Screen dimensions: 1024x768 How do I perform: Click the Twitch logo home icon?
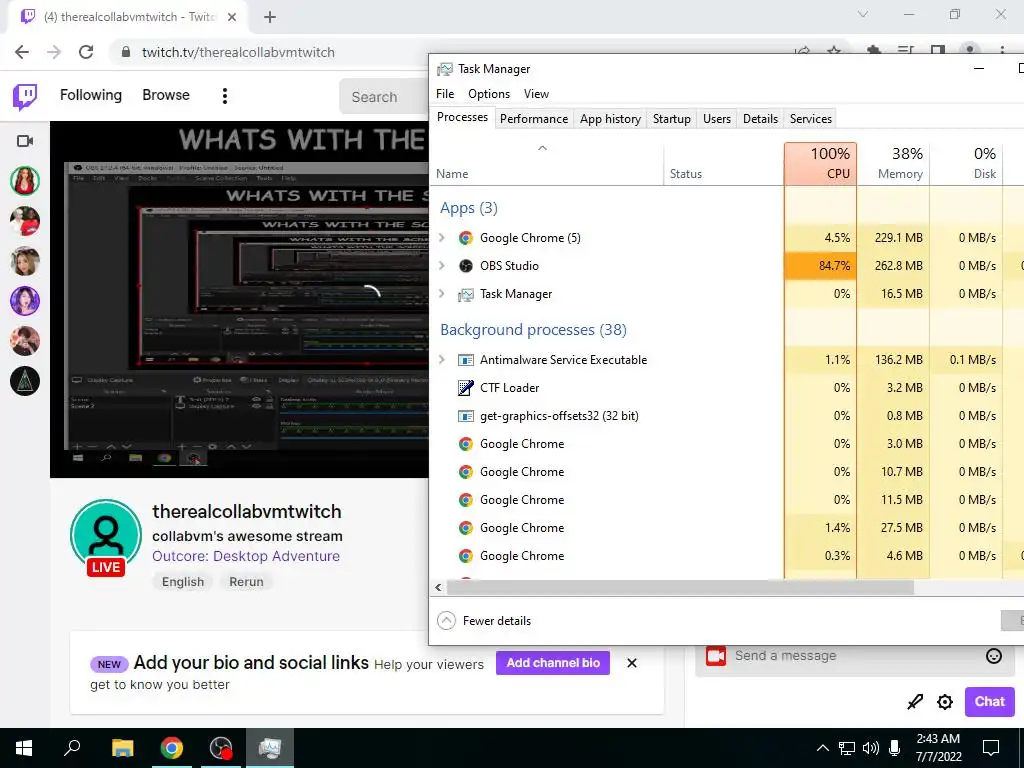pyautogui.click(x=25, y=96)
